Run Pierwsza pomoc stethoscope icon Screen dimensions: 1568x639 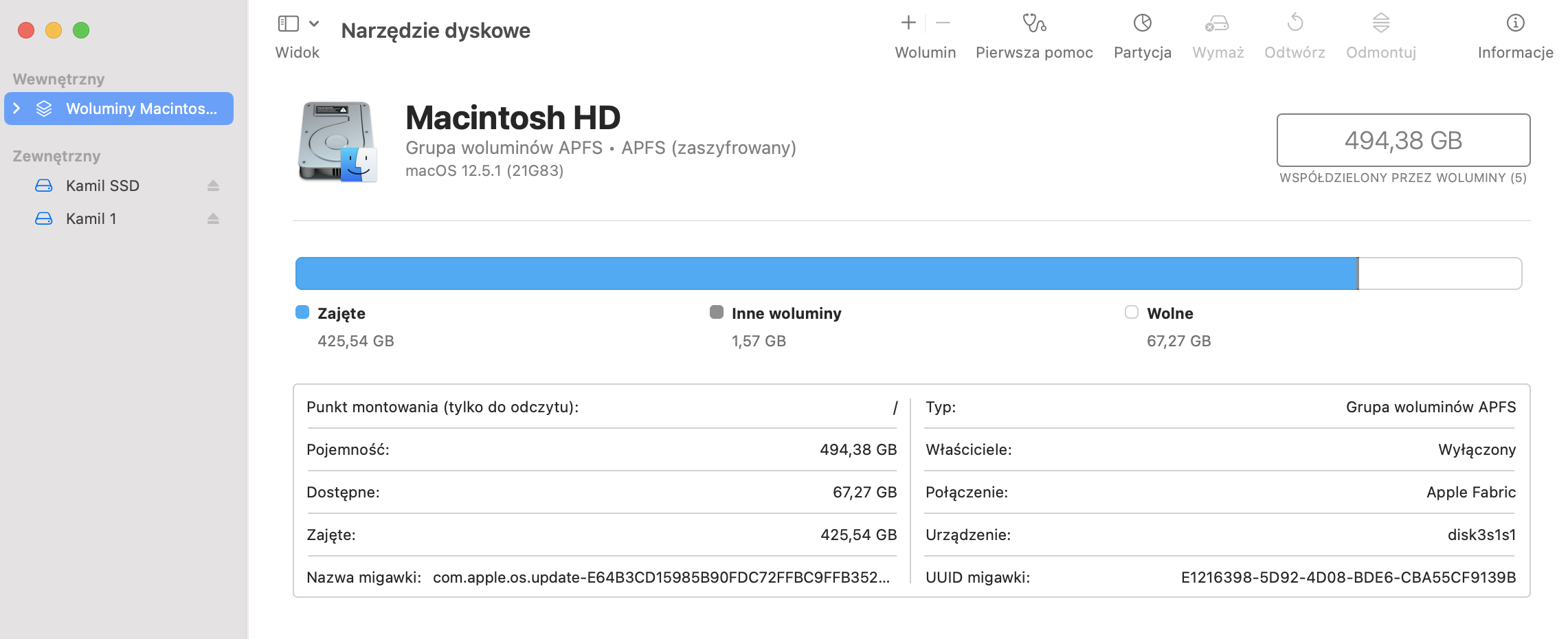pyautogui.click(x=1034, y=23)
